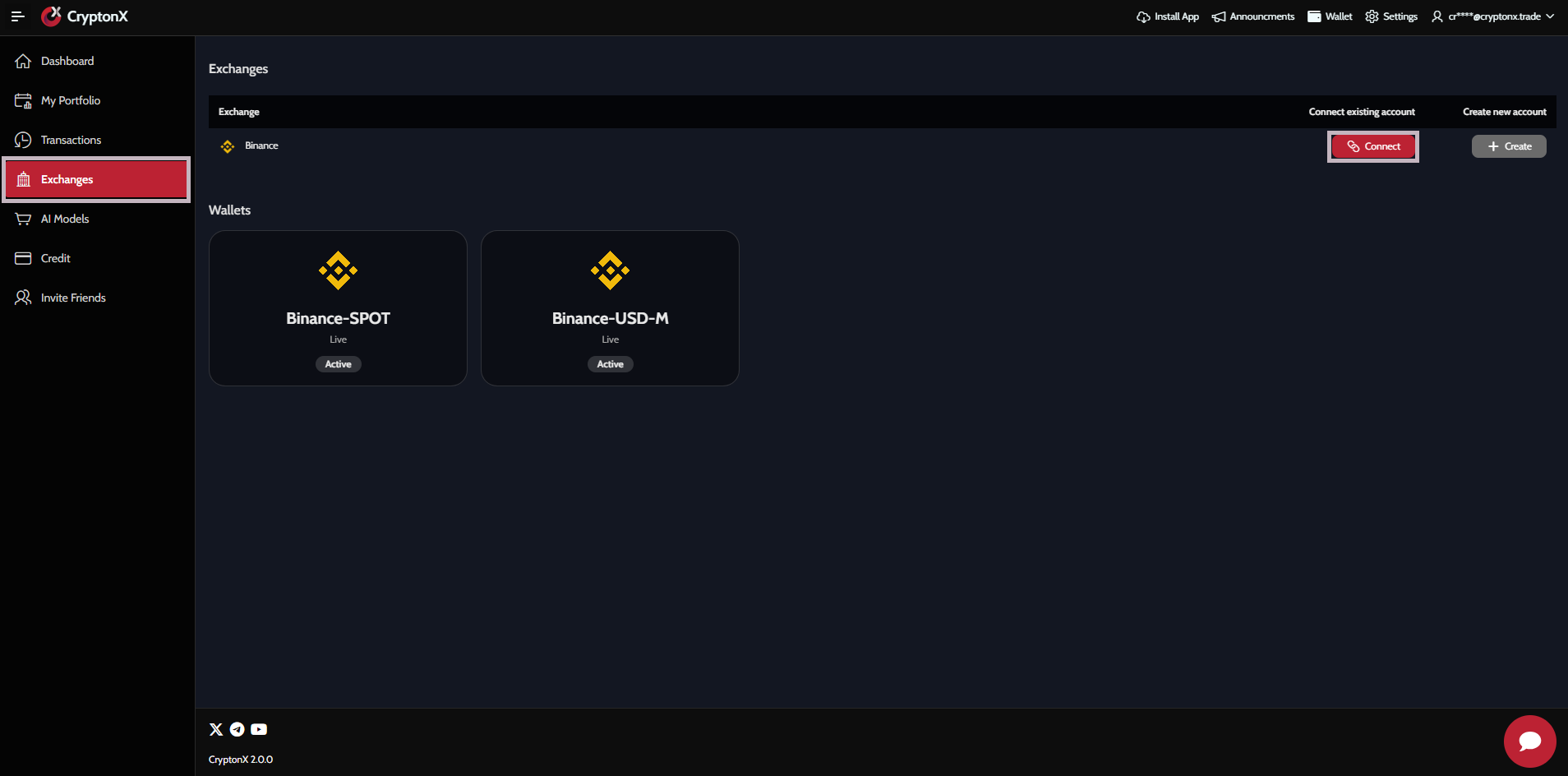Click the Exchange column header

pos(239,112)
